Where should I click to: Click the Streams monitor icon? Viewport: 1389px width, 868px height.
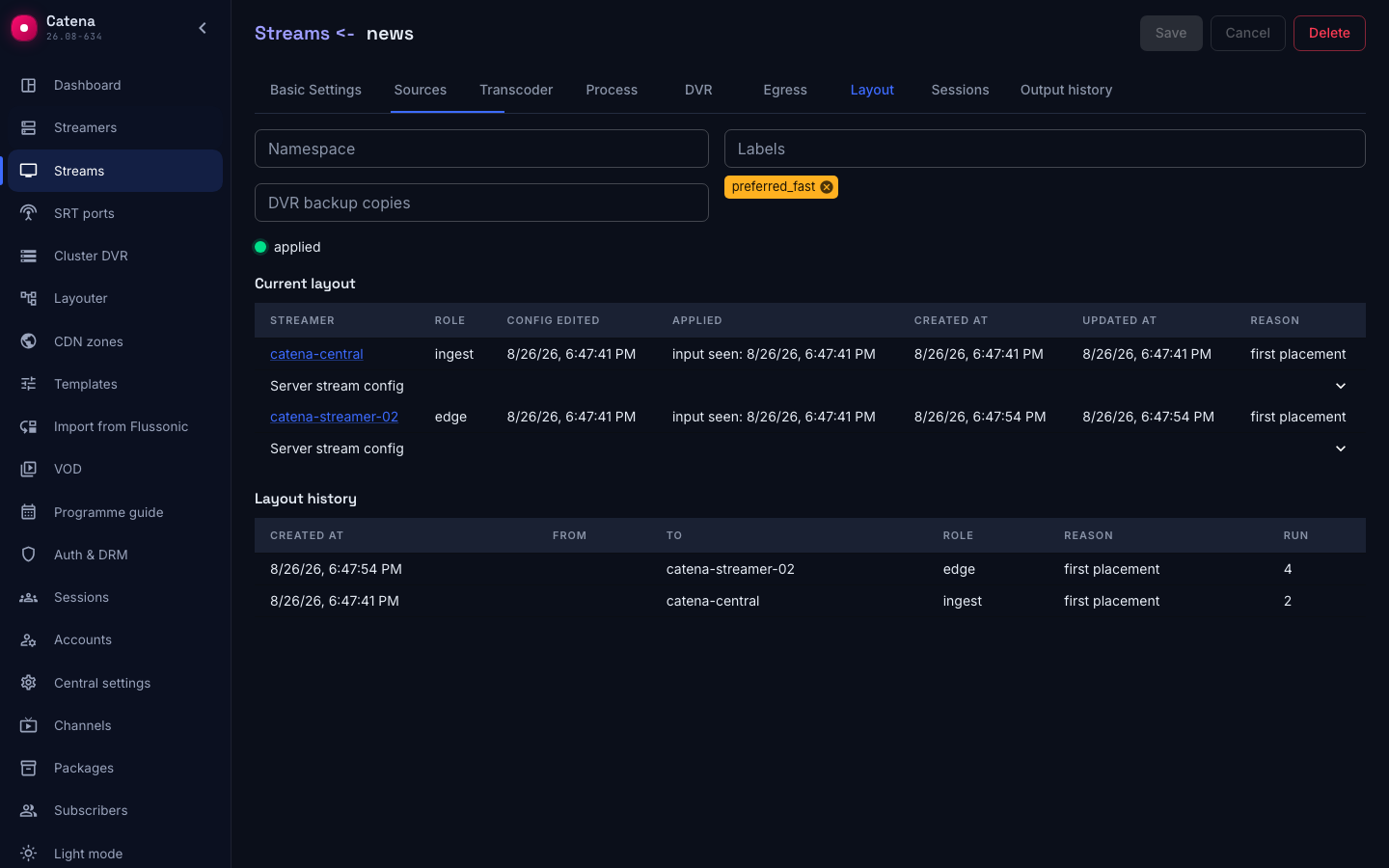29,171
